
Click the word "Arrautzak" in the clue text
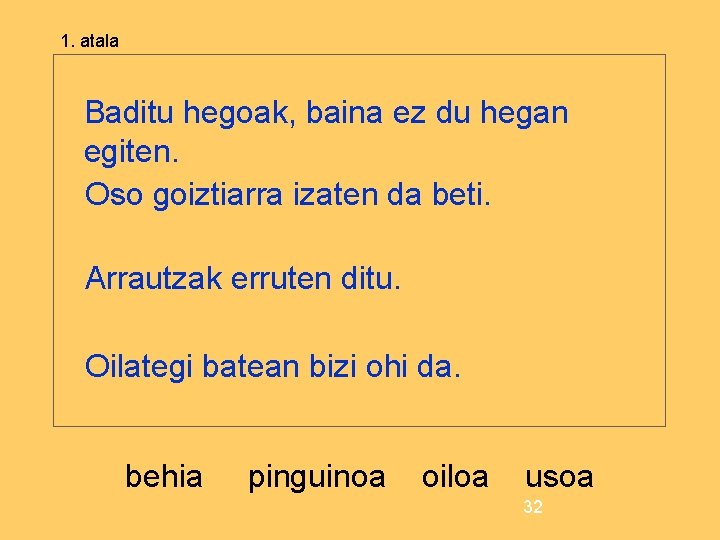click(x=153, y=278)
